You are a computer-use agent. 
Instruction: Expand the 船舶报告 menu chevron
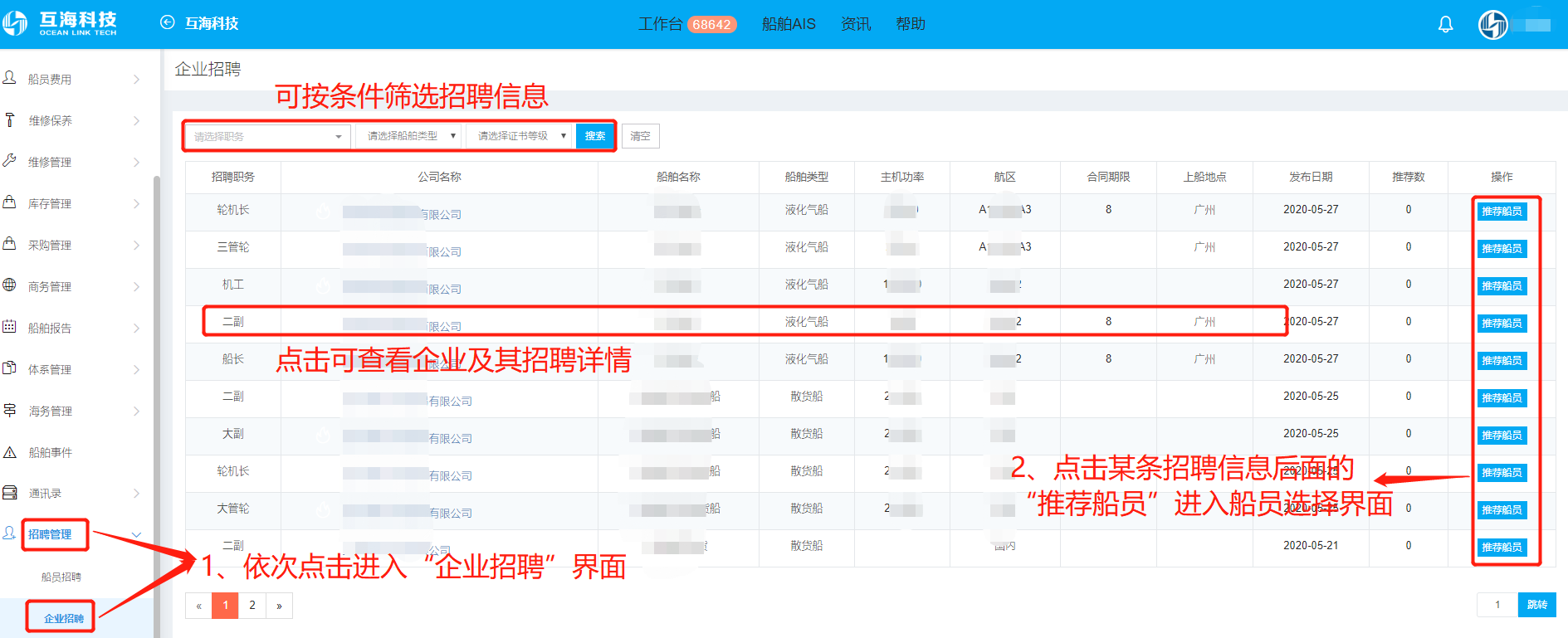(x=136, y=328)
